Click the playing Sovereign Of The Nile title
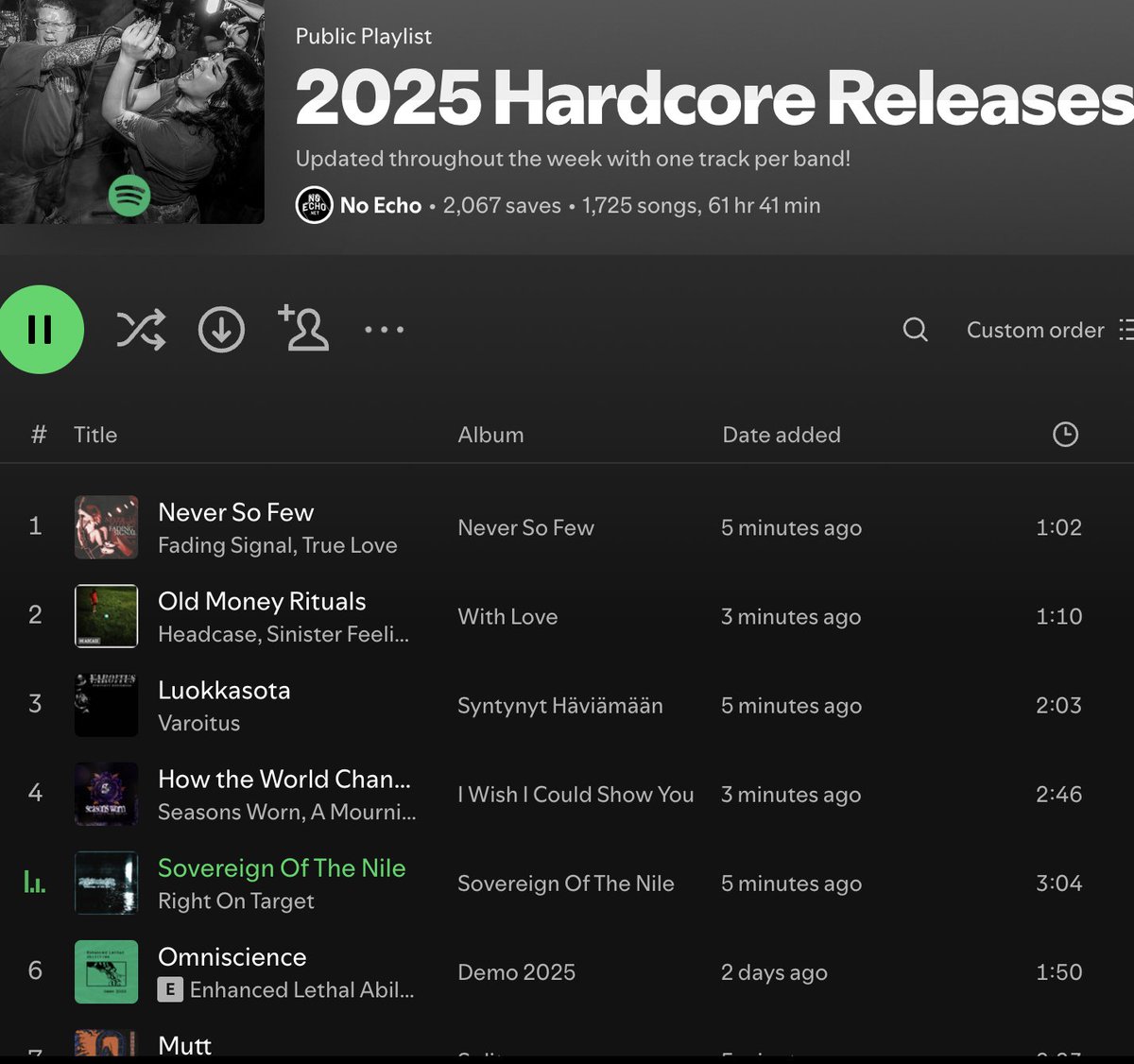Viewport: 1134px width, 1064px height. click(x=282, y=867)
